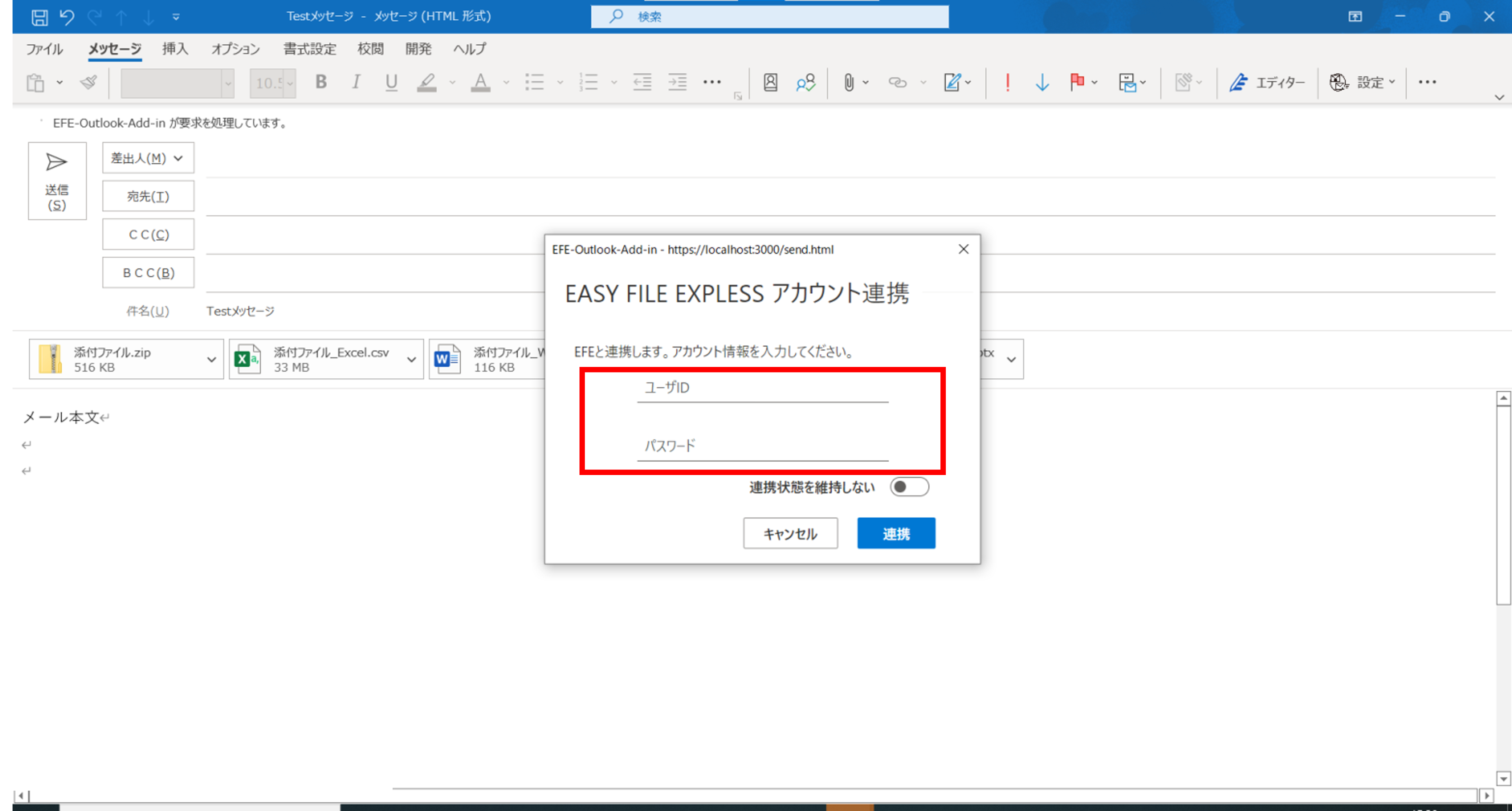Toggle 連携状態を維持しない in the EFE dialog
The width and height of the screenshot is (1512, 811).
pos(909,486)
